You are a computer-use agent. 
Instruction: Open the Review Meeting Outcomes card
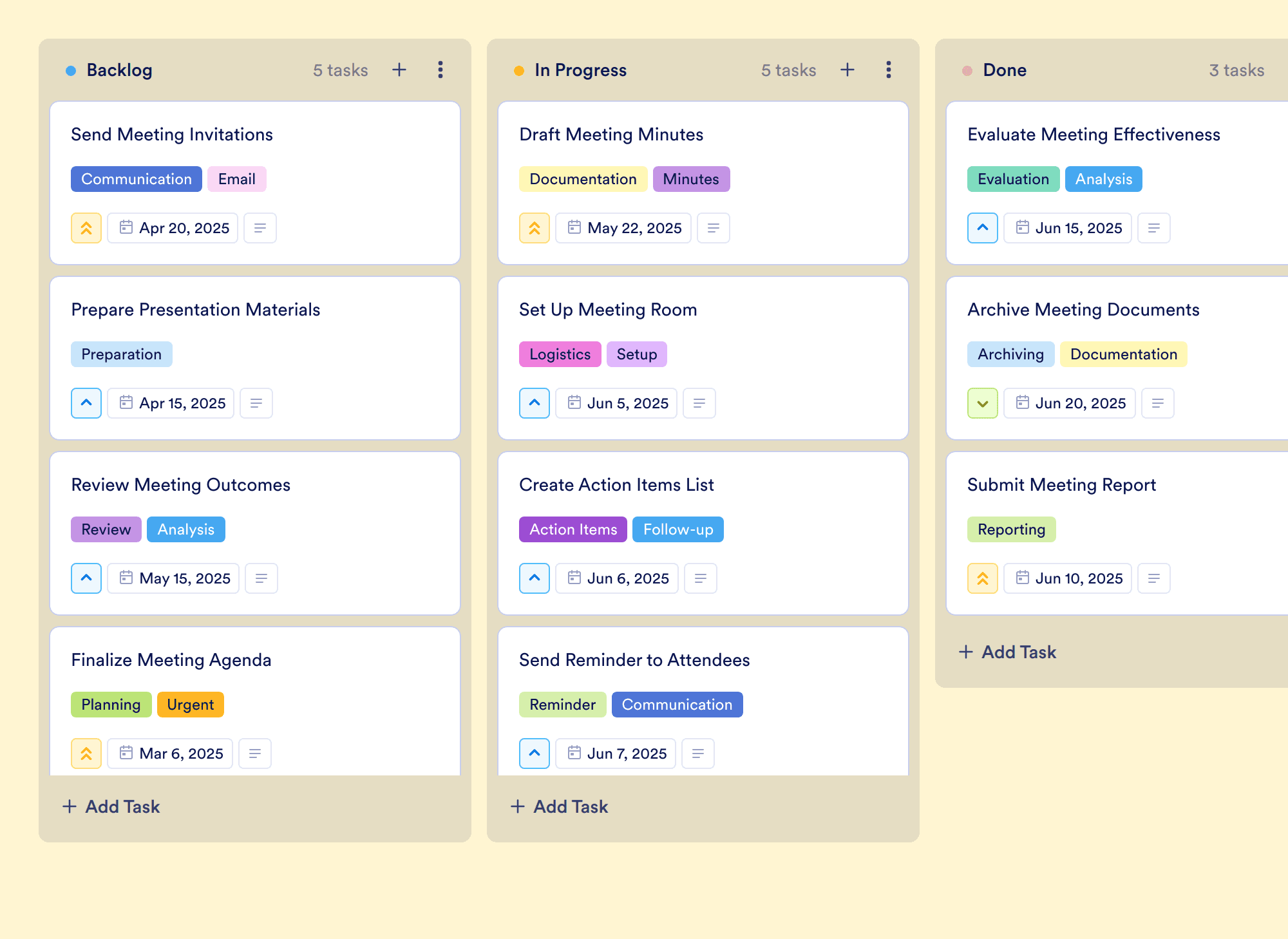coord(181,485)
